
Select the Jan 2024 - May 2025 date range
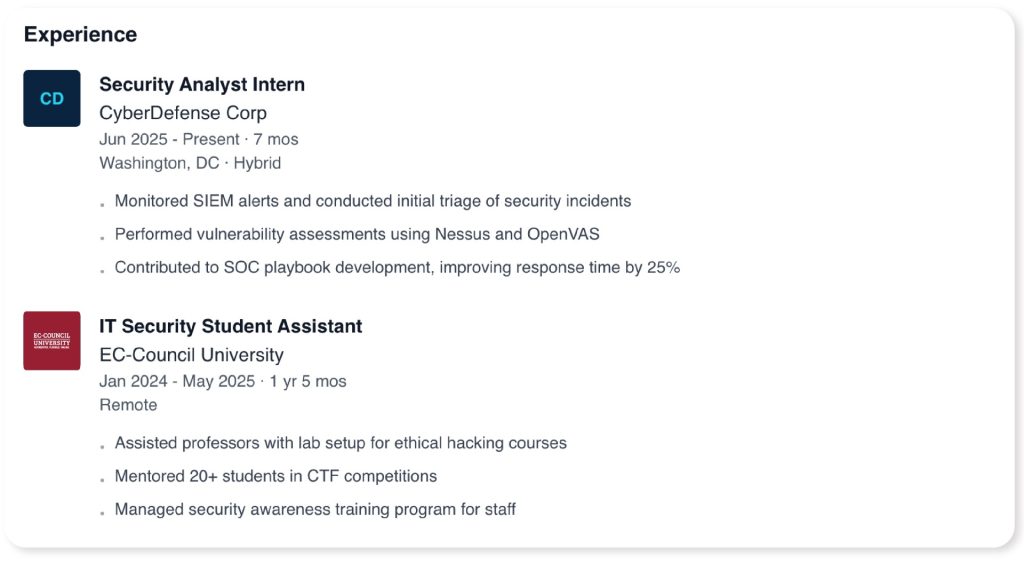click(x=177, y=381)
